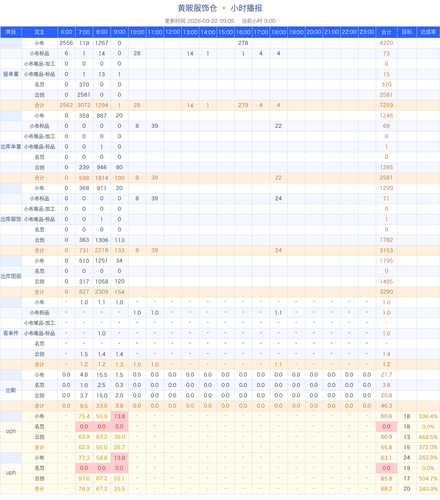
Task: Select the orange cell 2309
Action: tap(102, 292)
